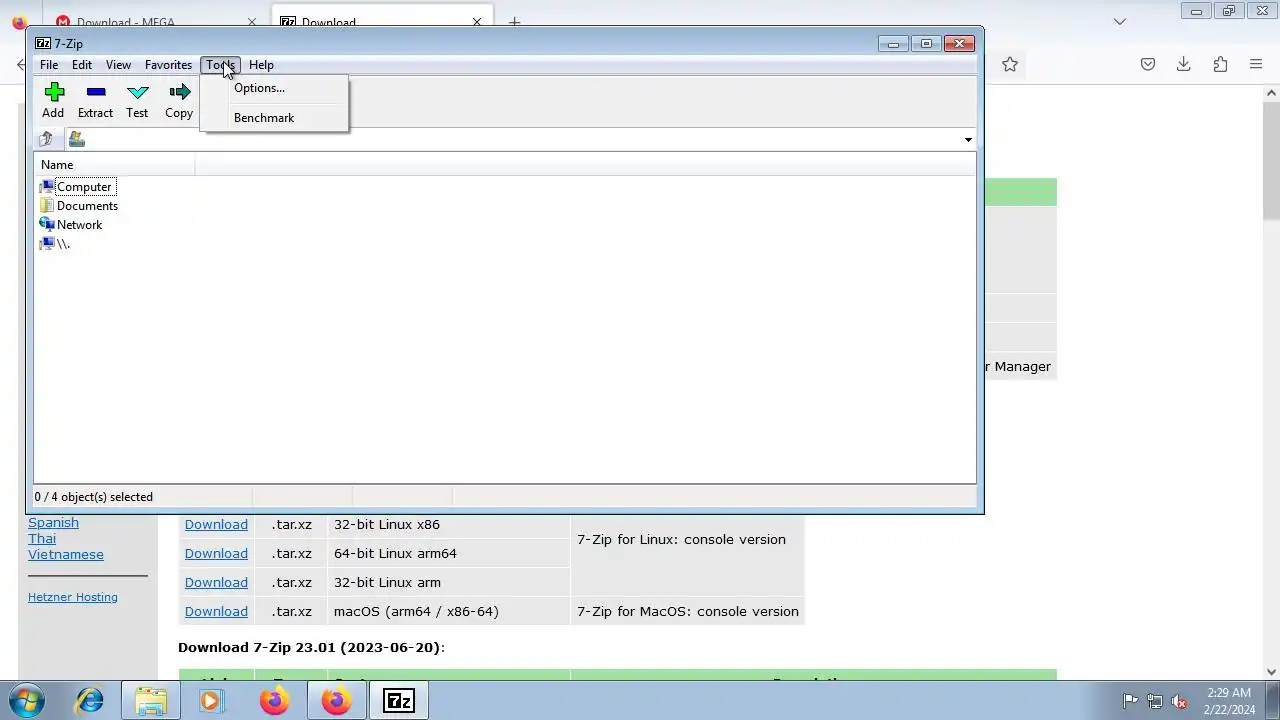Open the Firefox Extensions icon
The width and height of the screenshot is (1280, 720).
click(1220, 64)
